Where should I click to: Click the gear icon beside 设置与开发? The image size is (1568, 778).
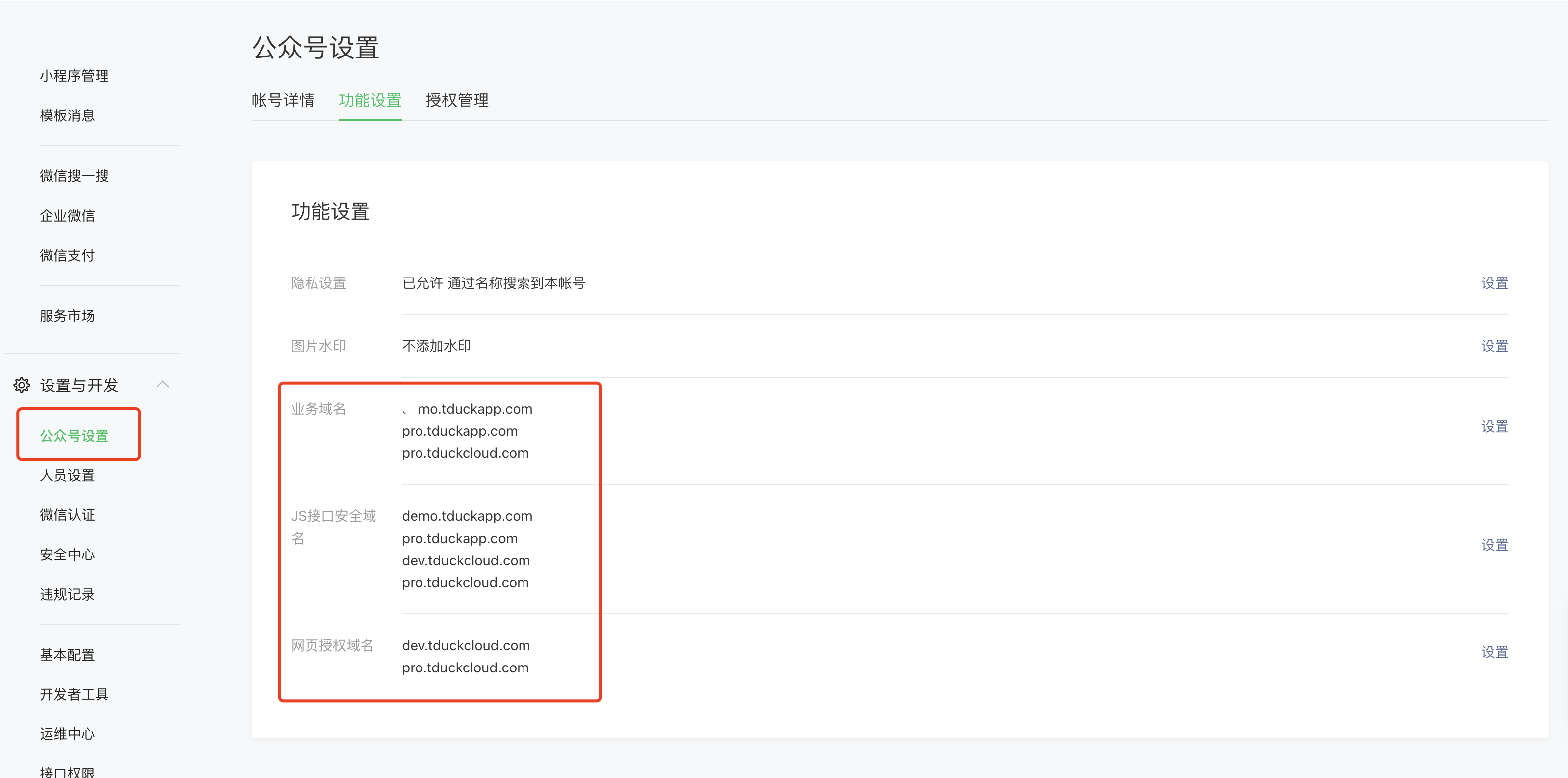[21, 385]
